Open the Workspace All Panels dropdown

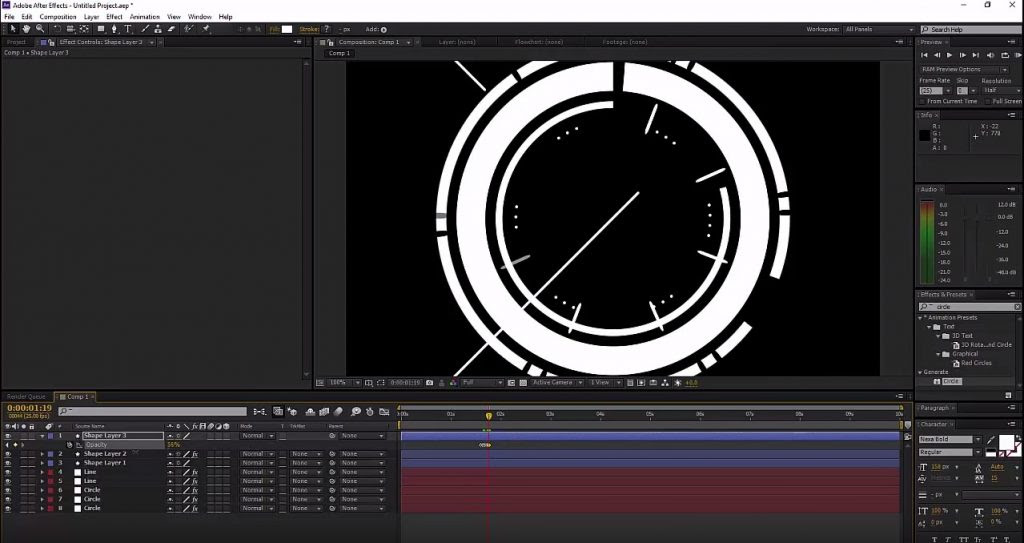(x=879, y=29)
